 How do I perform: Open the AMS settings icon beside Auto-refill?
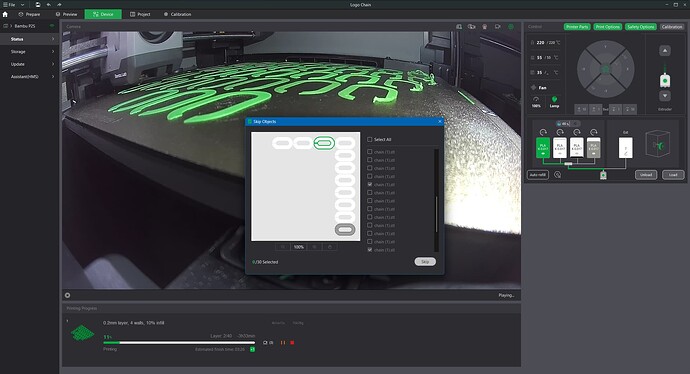pos(558,175)
